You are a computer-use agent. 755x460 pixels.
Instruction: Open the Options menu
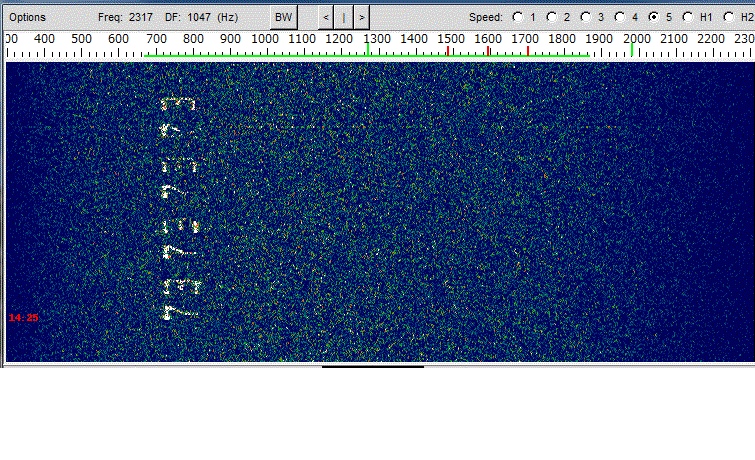click(28, 17)
